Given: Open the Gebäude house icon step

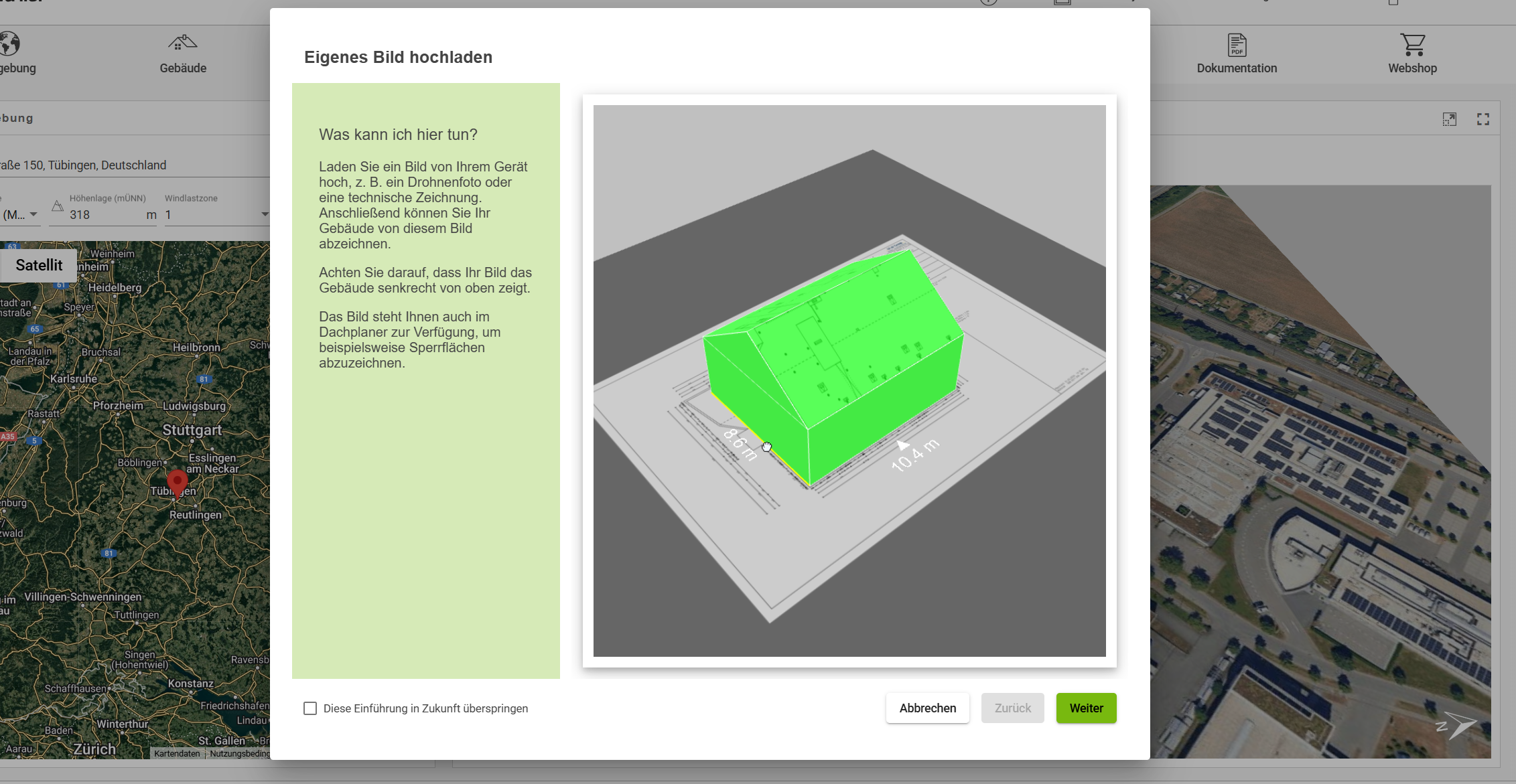Looking at the screenshot, I should [182, 44].
